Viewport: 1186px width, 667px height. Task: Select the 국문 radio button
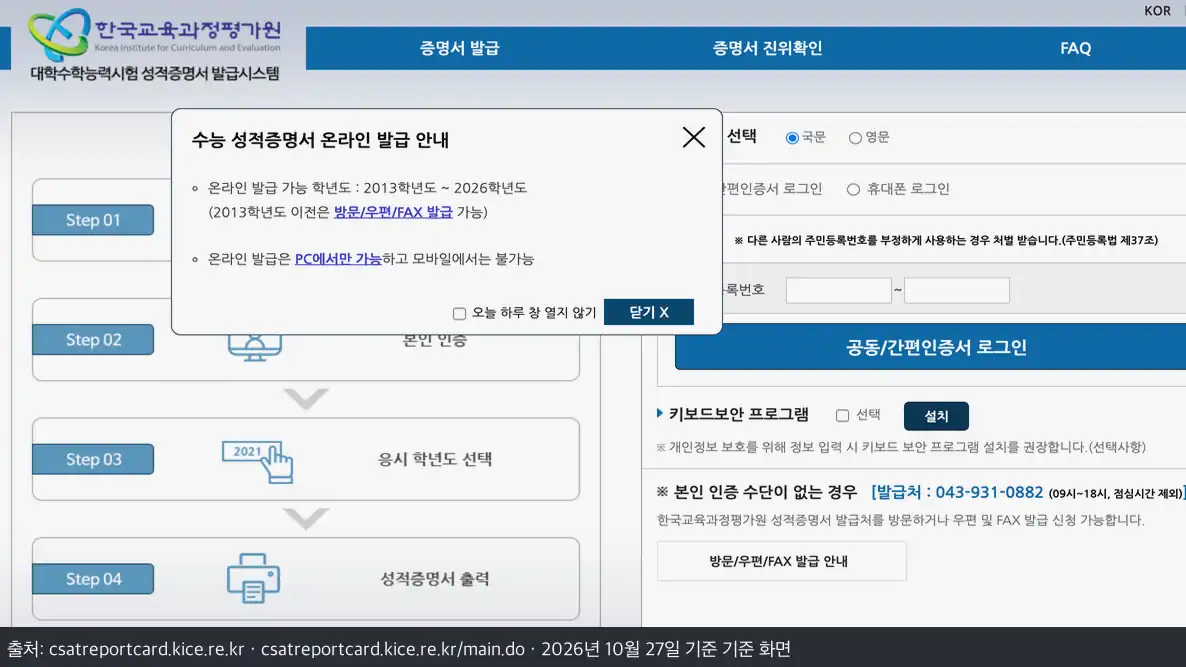click(x=792, y=138)
